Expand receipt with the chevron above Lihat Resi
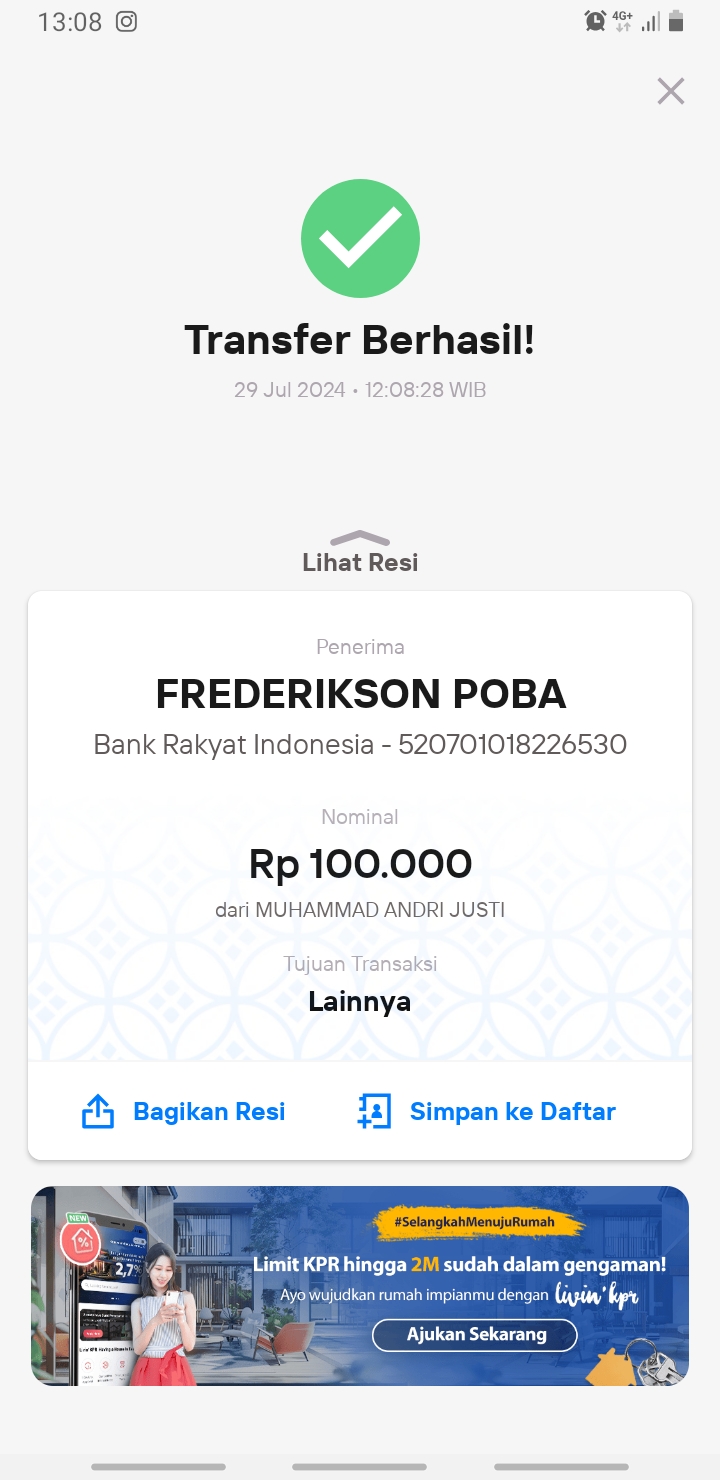Image resolution: width=720 pixels, height=1480 pixels. (x=360, y=538)
